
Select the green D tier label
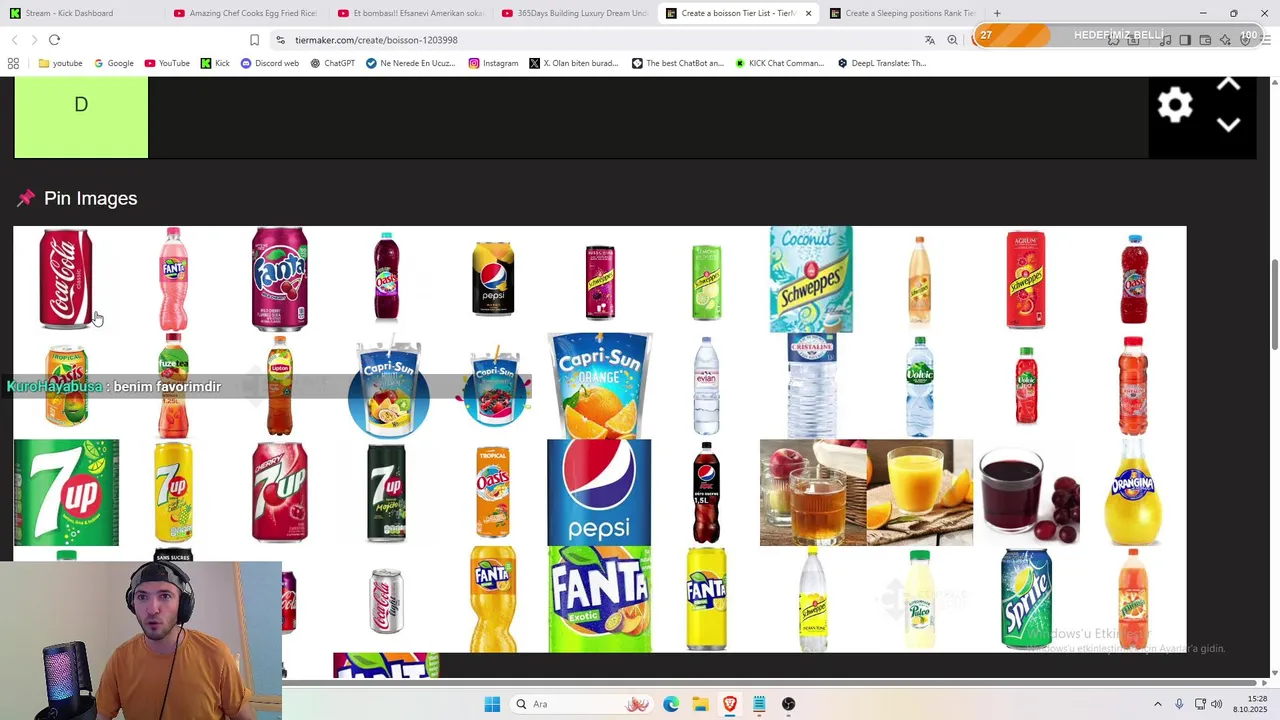[x=81, y=116]
